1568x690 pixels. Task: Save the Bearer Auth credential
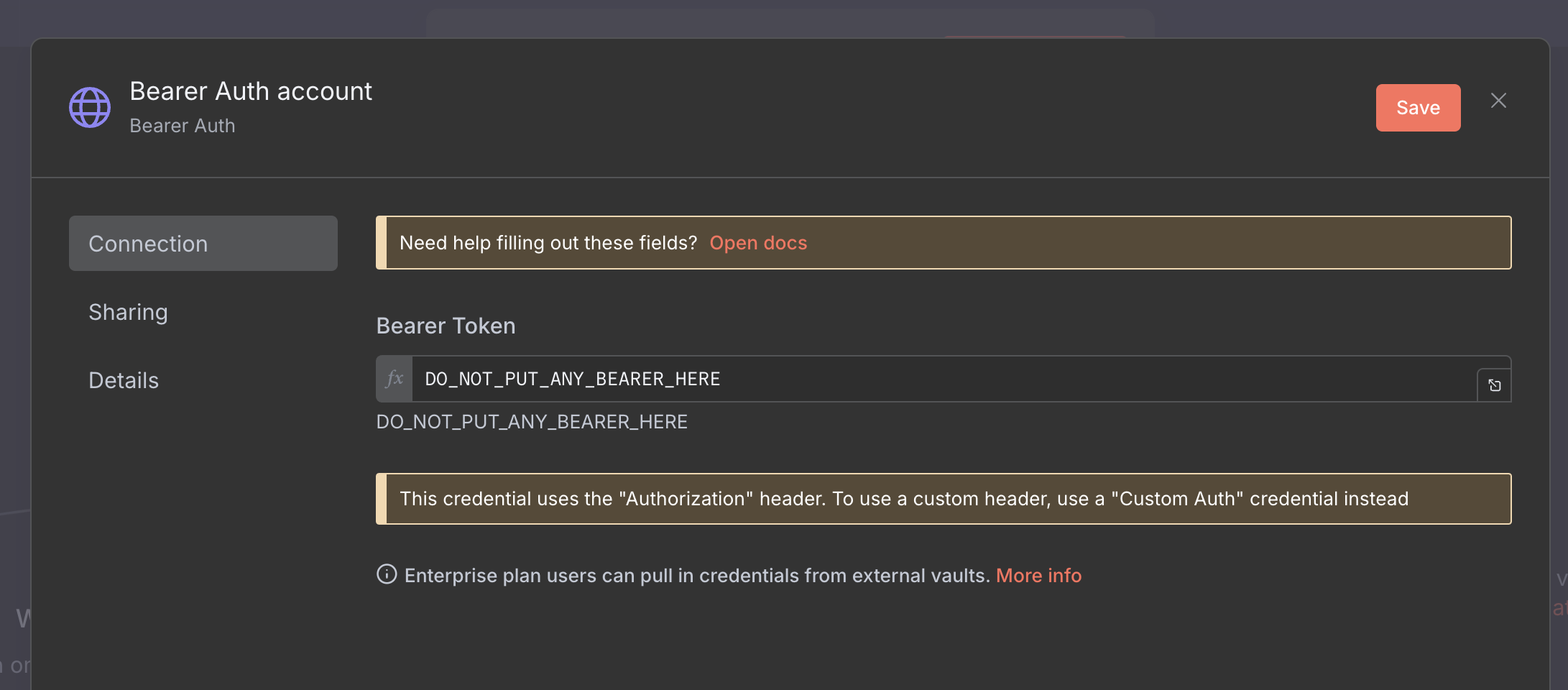1418,108
